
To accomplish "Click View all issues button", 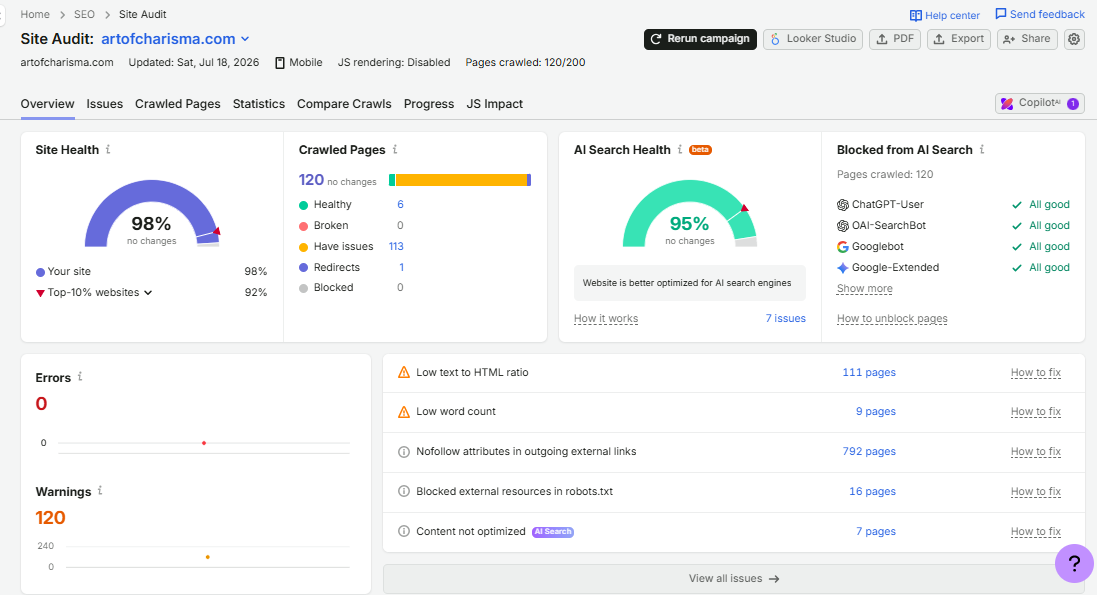I will click(x=734, y=579).
